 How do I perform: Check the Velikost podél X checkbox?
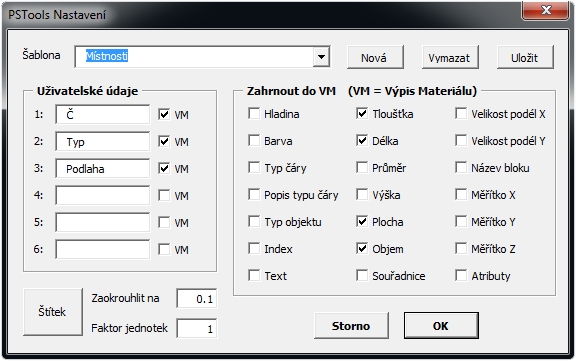pyautogui.click(x=461, y=113)
